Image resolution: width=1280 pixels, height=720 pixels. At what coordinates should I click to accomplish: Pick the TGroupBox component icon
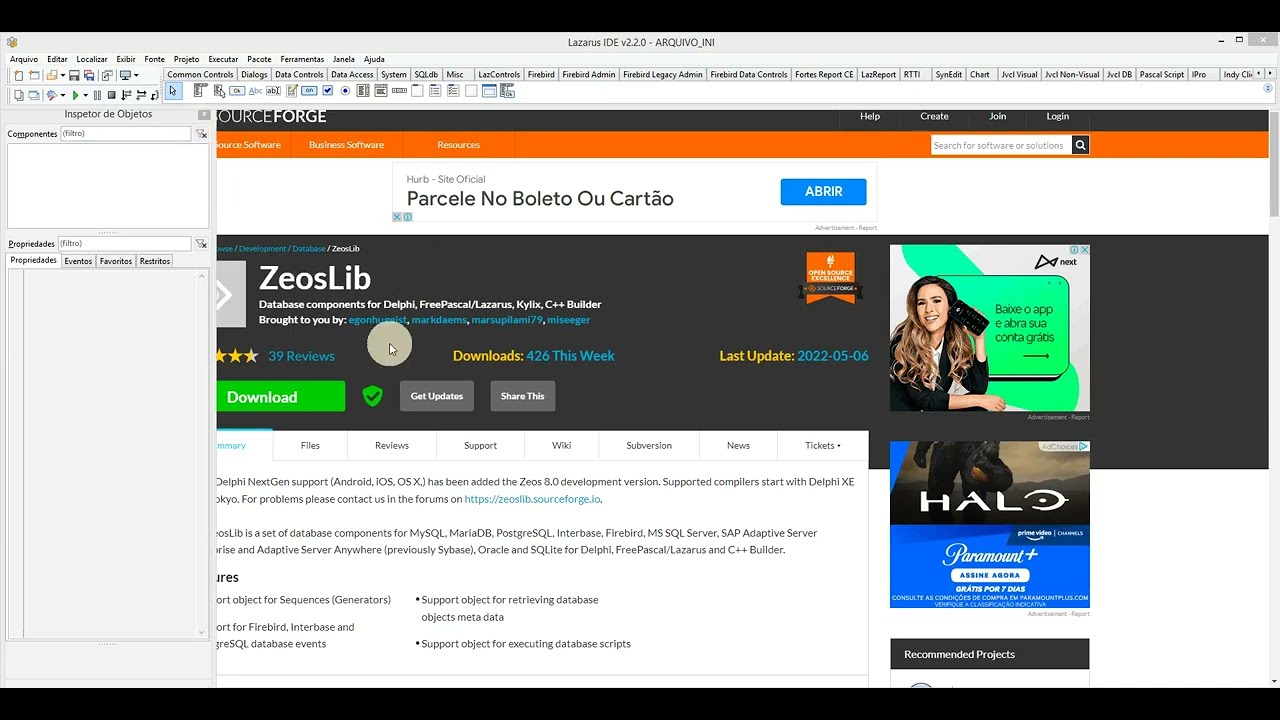click(417, 91)
